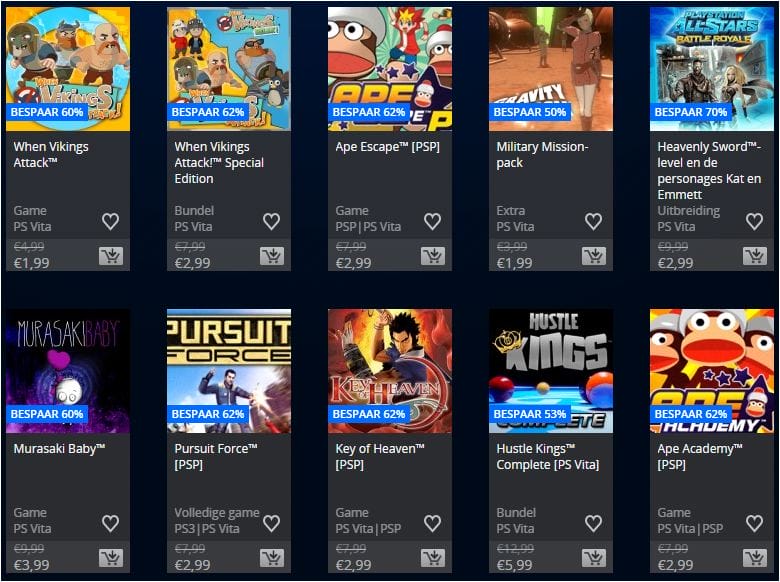780x582 pixels.
Task: Add Murasaki Baby to cart
Action: point(111,558)
